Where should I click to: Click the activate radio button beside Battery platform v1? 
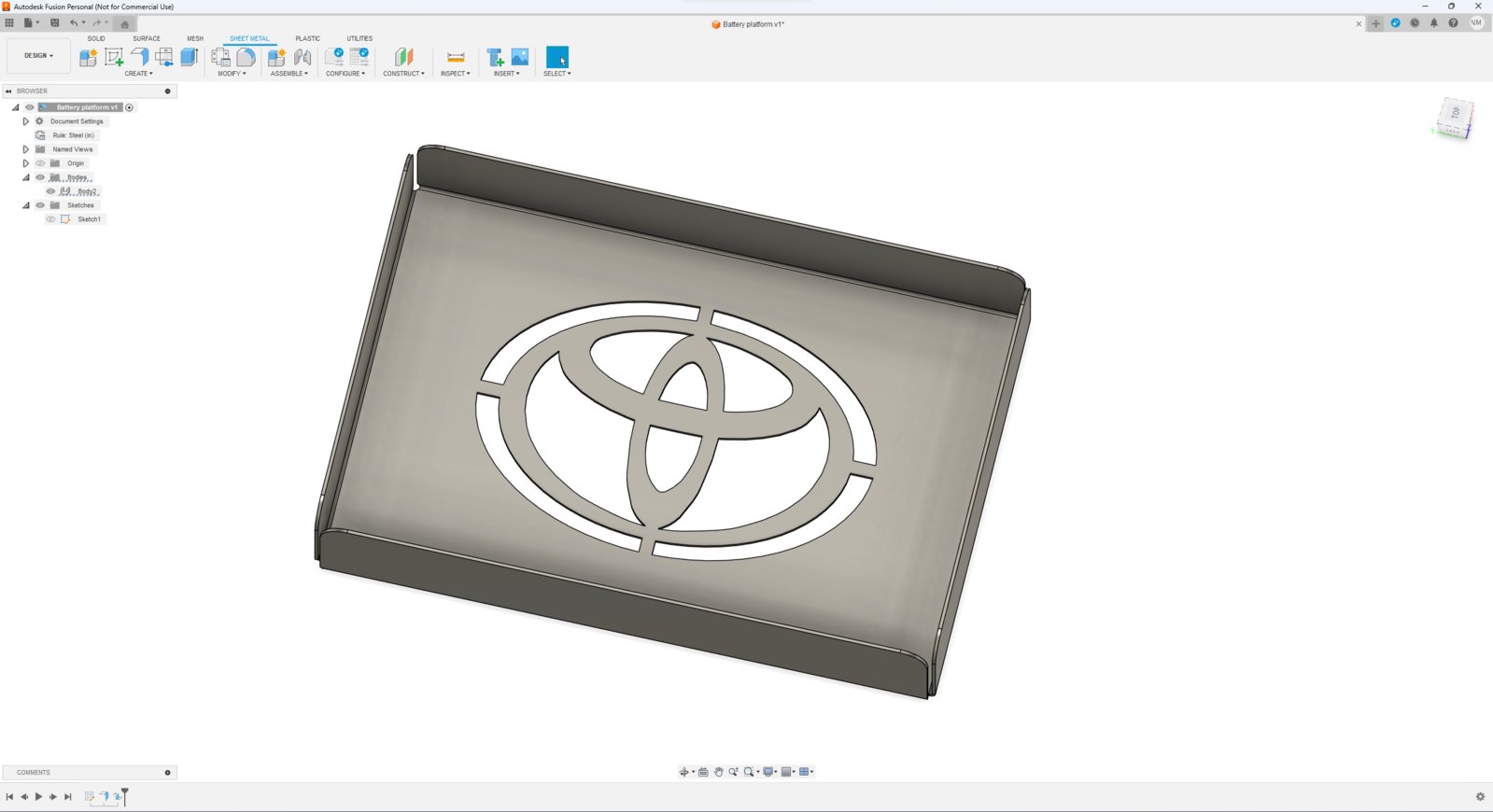coord(130,107)
